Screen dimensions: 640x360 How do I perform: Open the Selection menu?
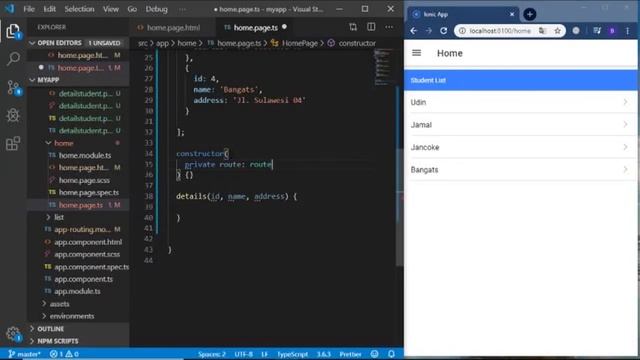tap(79, 9)
